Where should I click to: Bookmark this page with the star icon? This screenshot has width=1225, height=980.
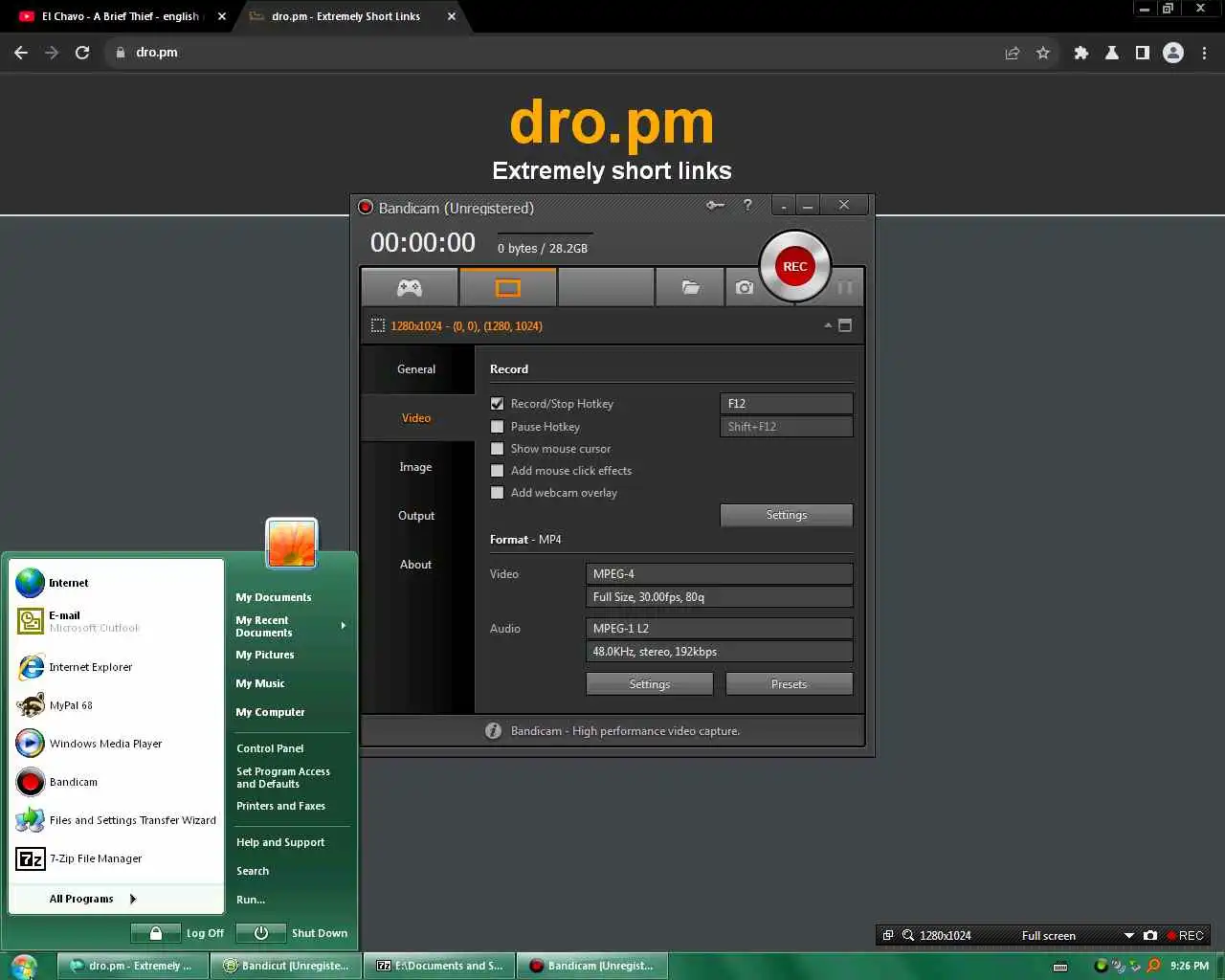pyautogui.click(x=1043, y=53)
